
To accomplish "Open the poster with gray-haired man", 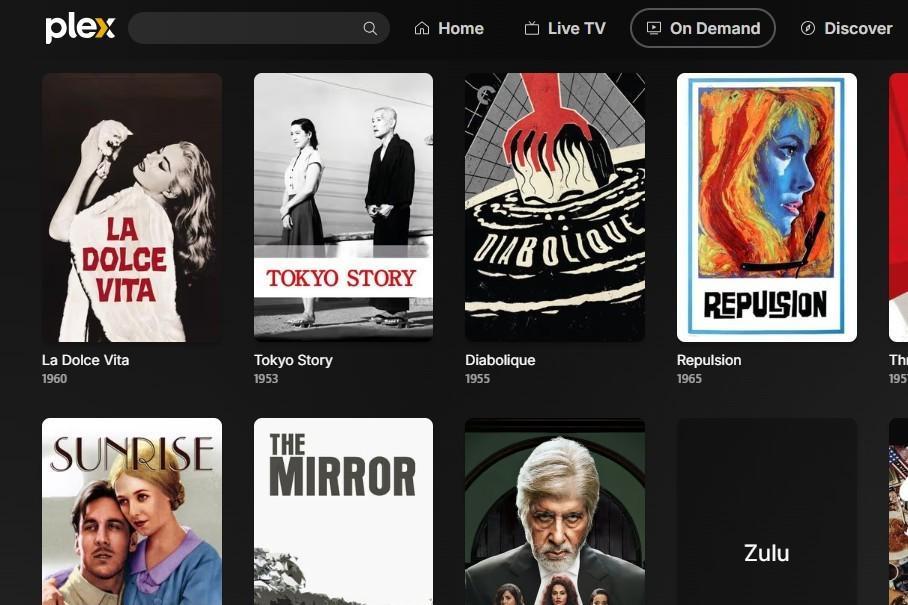I will click(x=555, y=512).
